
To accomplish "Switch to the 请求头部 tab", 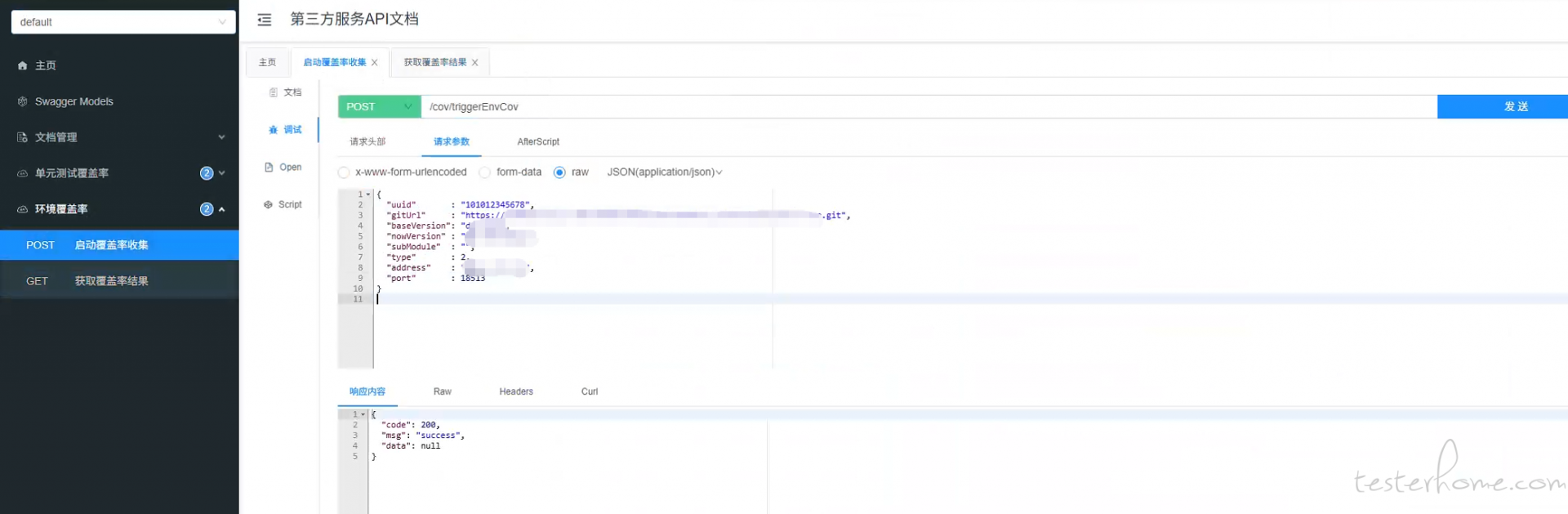I will (367, 142).
